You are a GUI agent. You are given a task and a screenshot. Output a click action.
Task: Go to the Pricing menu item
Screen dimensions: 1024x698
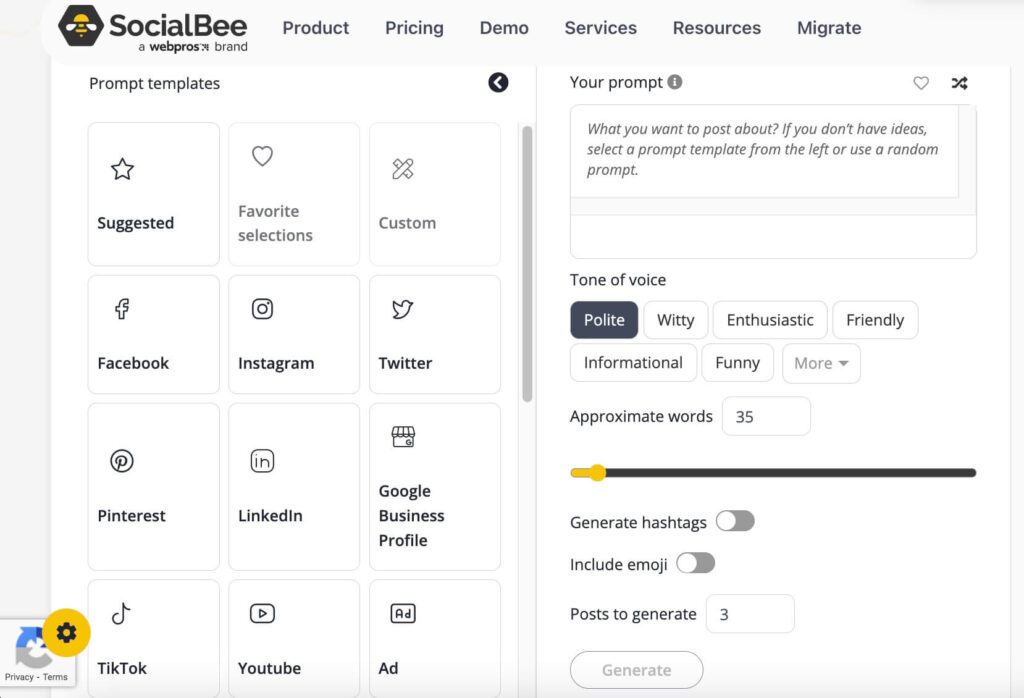pos(414,28)
